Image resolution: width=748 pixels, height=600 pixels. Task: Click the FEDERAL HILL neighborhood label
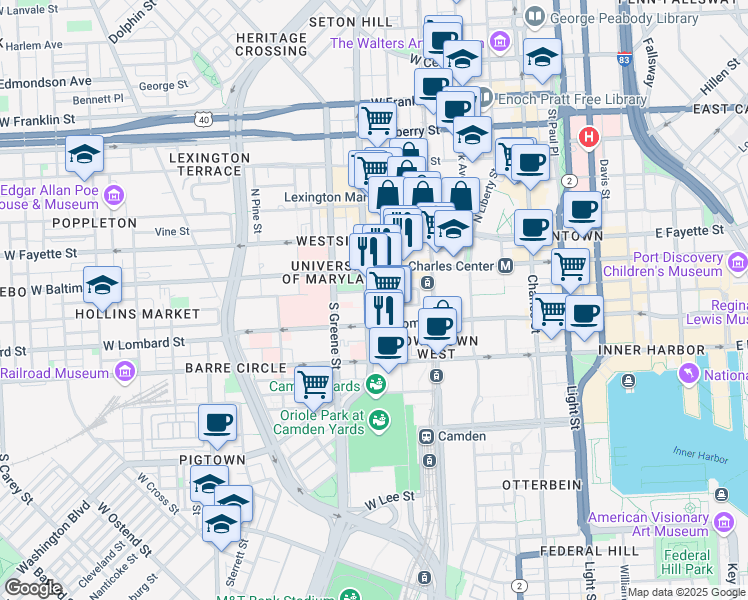pyautogui.click(x=589, y=551)
